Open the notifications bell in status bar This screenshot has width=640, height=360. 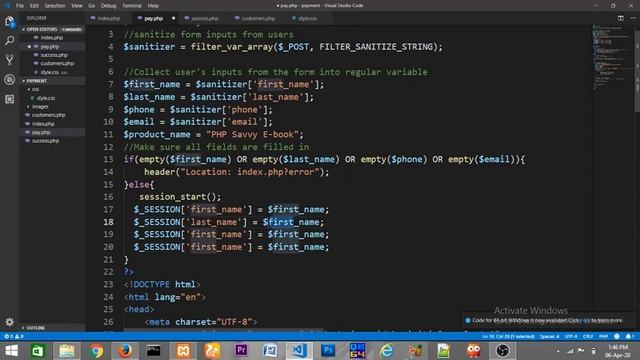629,336
